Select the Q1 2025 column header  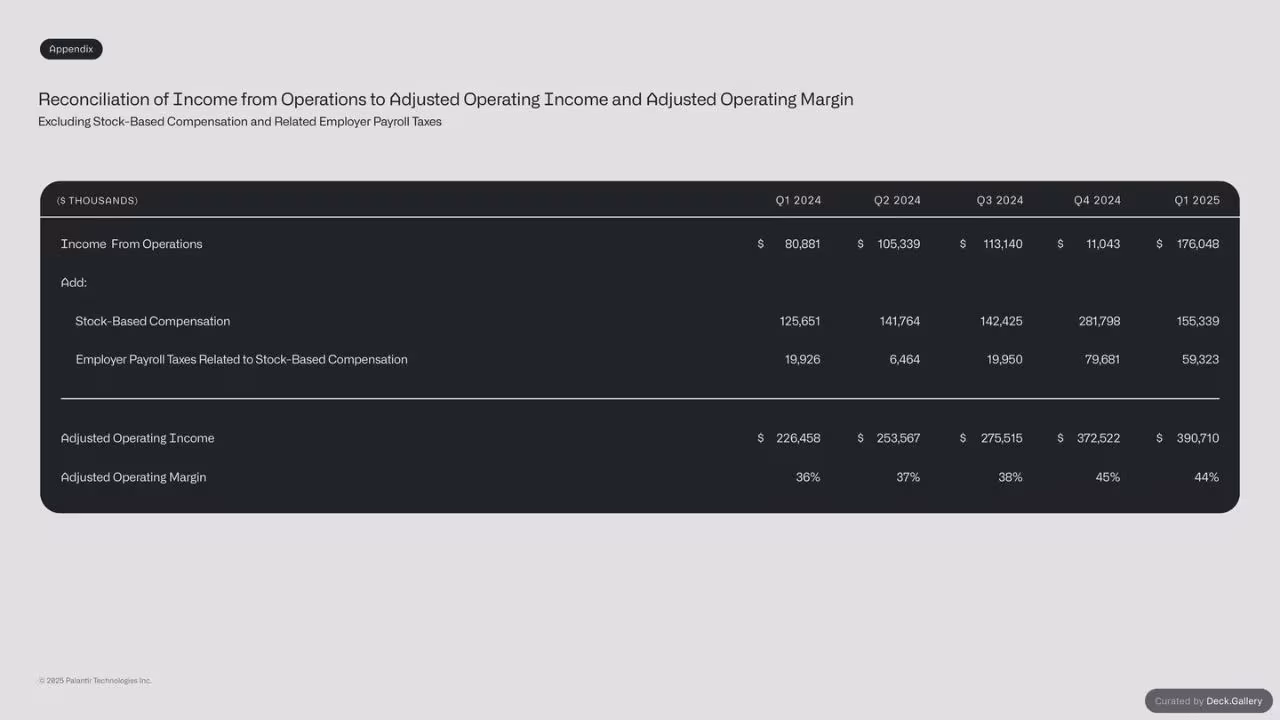click(1197, 201)
